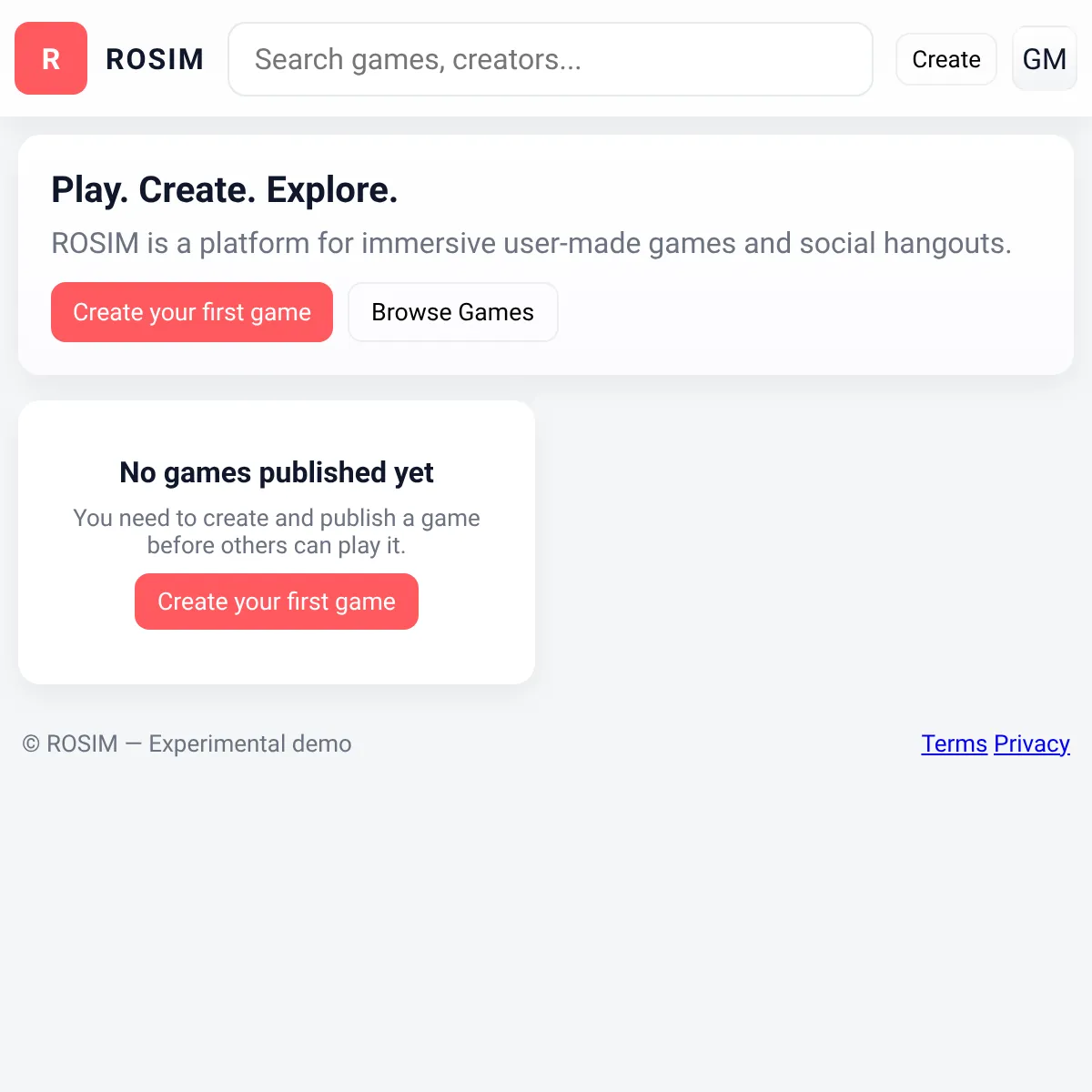Click the red R logo icon
1092x1092 pixels.
coord(51,58)
